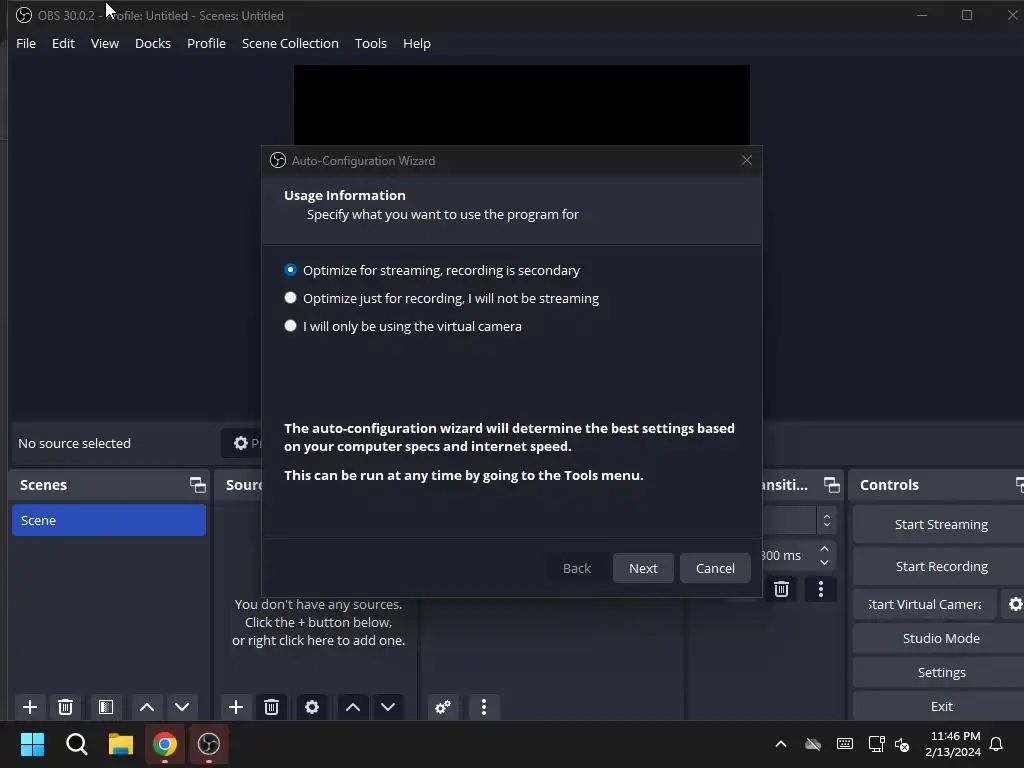Click Start Streaming button
This screenshot has width=1024, height=768.
click(940, 524)
